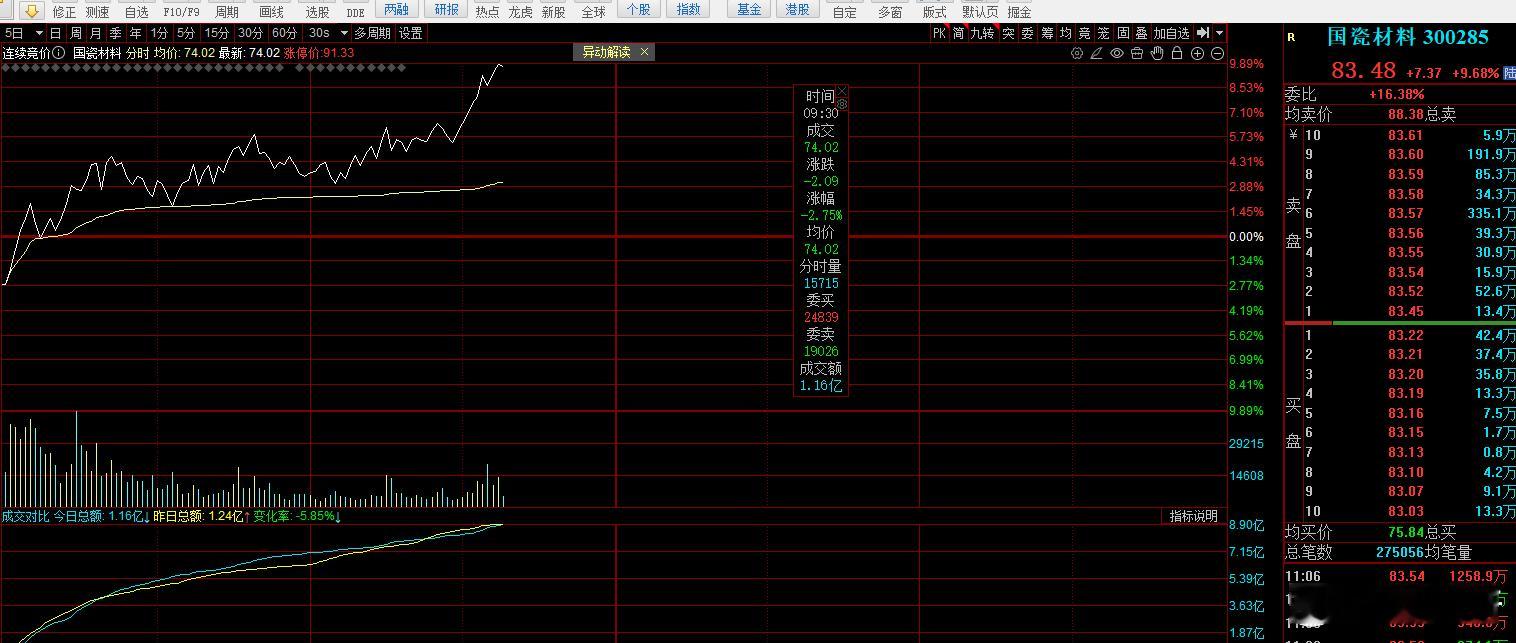The image size is (1516, 643).
Task: Click the 两融 toolbar button
Action: point(396,10)
